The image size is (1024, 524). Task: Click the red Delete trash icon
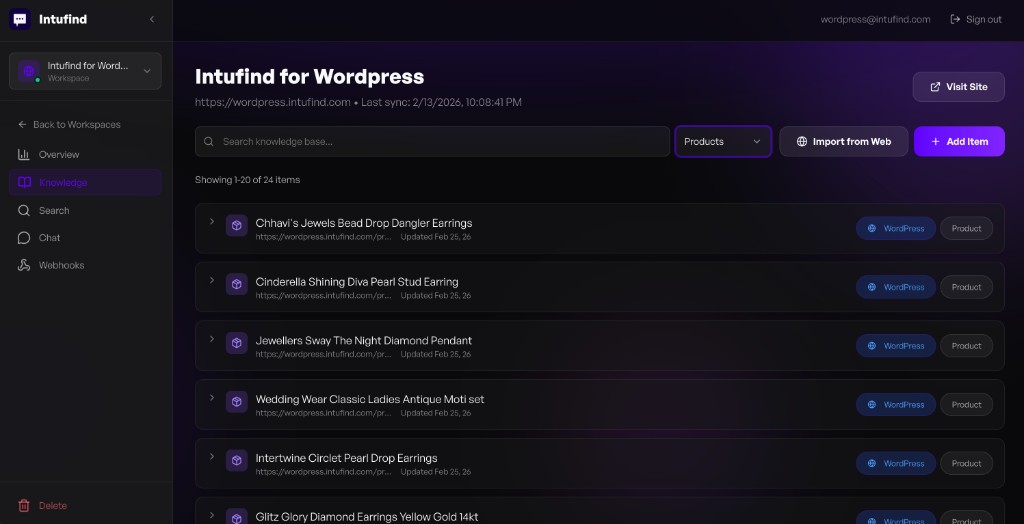click(24, 506)
